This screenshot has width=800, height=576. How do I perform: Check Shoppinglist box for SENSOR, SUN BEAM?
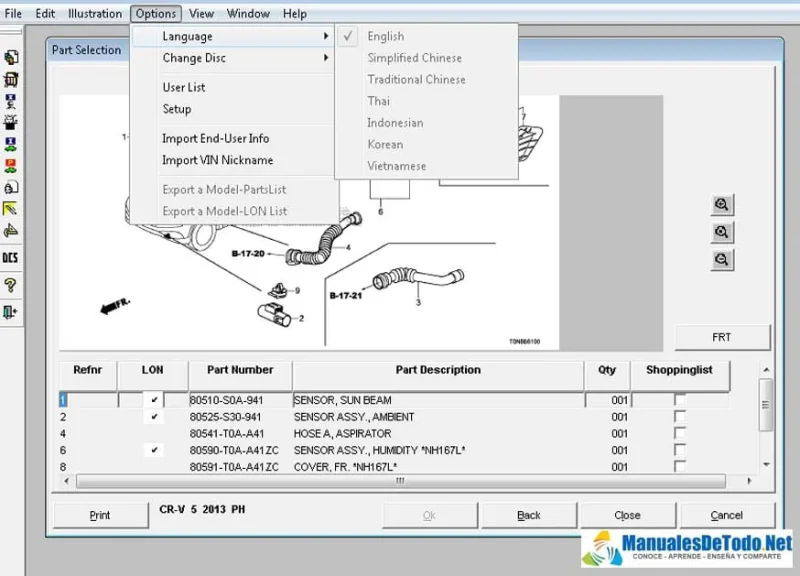680,400
